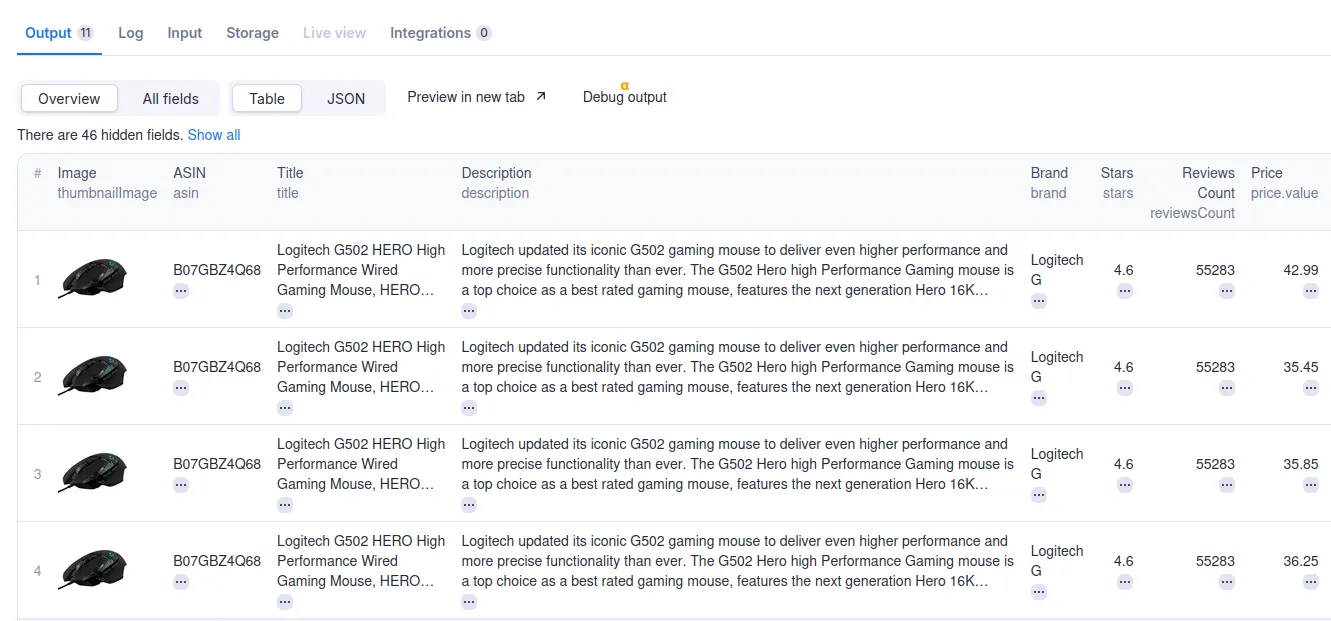
Task: Expand the 35.45 price cell
Action: click(x=1310, y=388)
